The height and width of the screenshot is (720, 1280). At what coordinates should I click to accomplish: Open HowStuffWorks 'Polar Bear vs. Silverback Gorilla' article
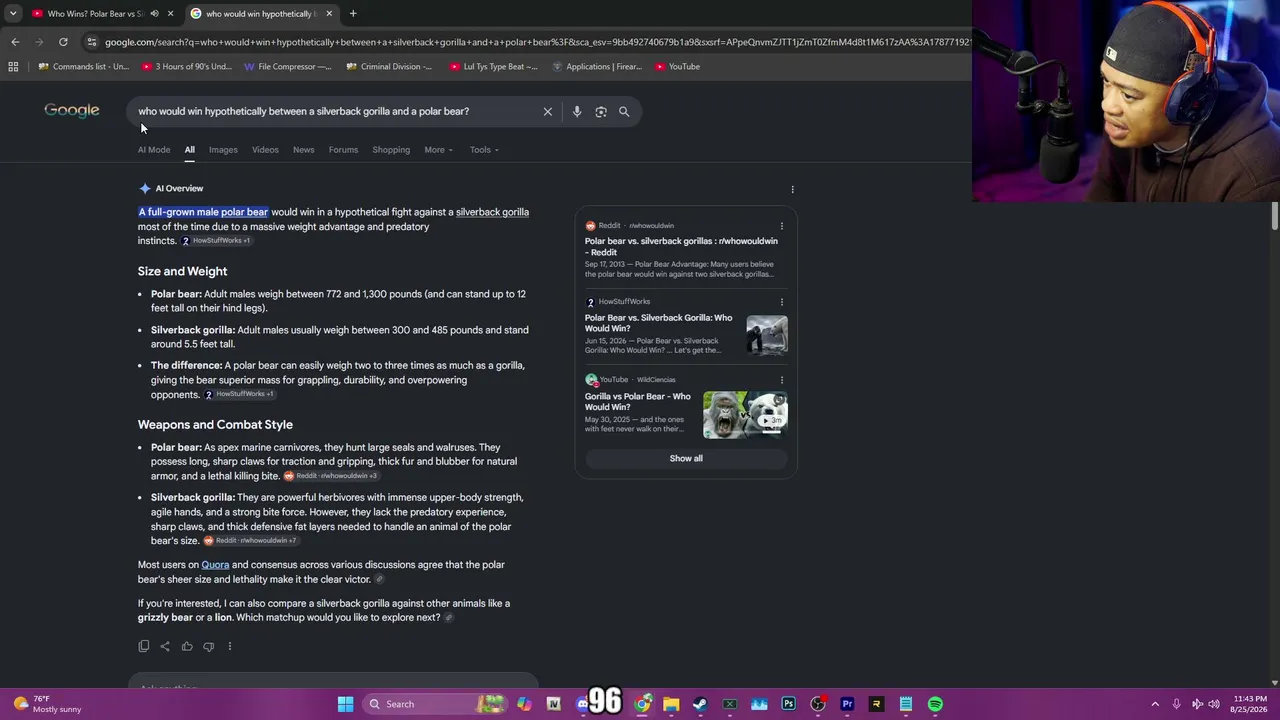[659, 323]
